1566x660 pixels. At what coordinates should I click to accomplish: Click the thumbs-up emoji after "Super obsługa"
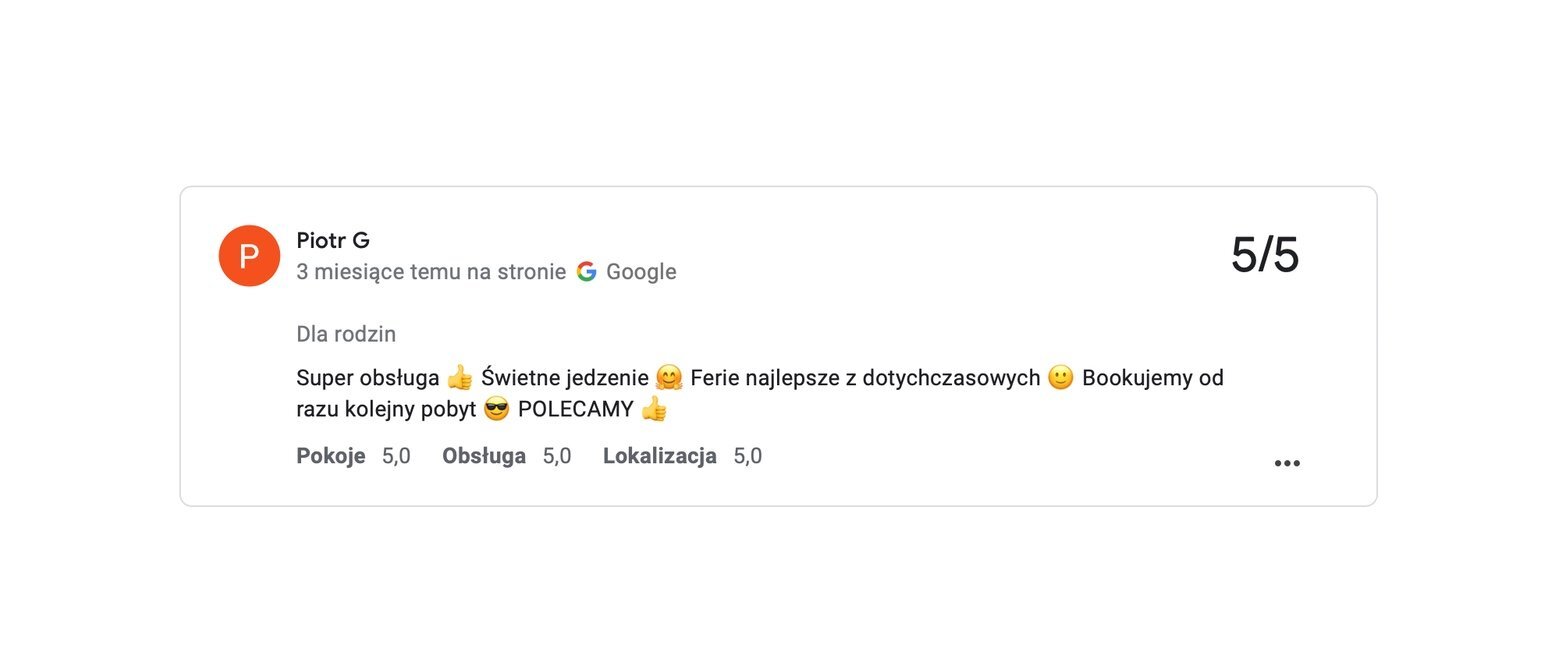(x=460, y=378)
